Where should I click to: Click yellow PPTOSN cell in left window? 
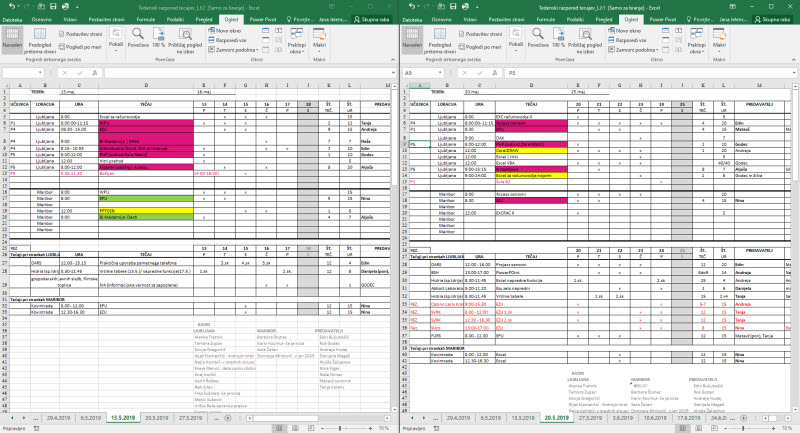click(146, 211)
